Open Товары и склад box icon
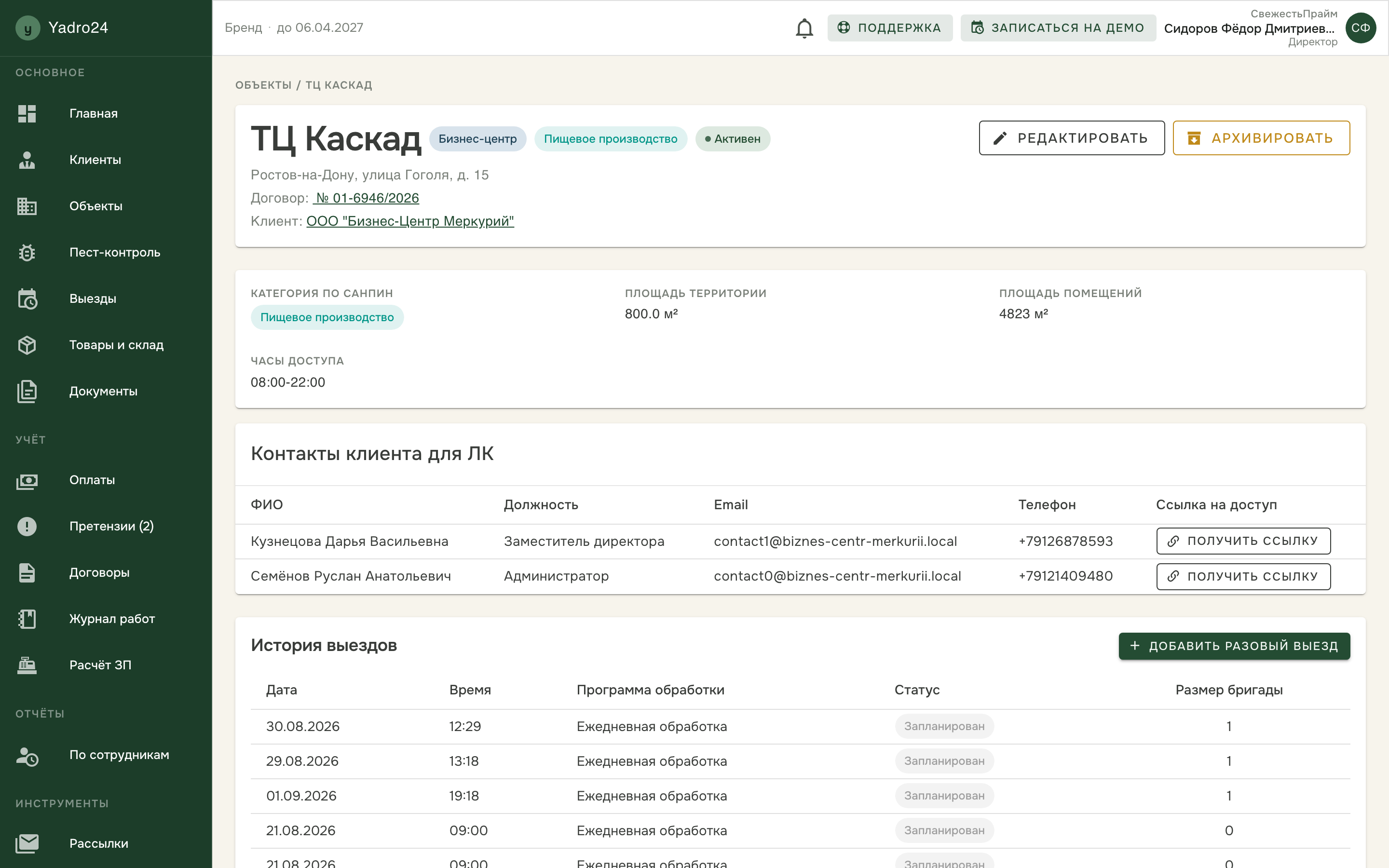Viewport: 1389px width, 868px height. (x=27, y=345)
